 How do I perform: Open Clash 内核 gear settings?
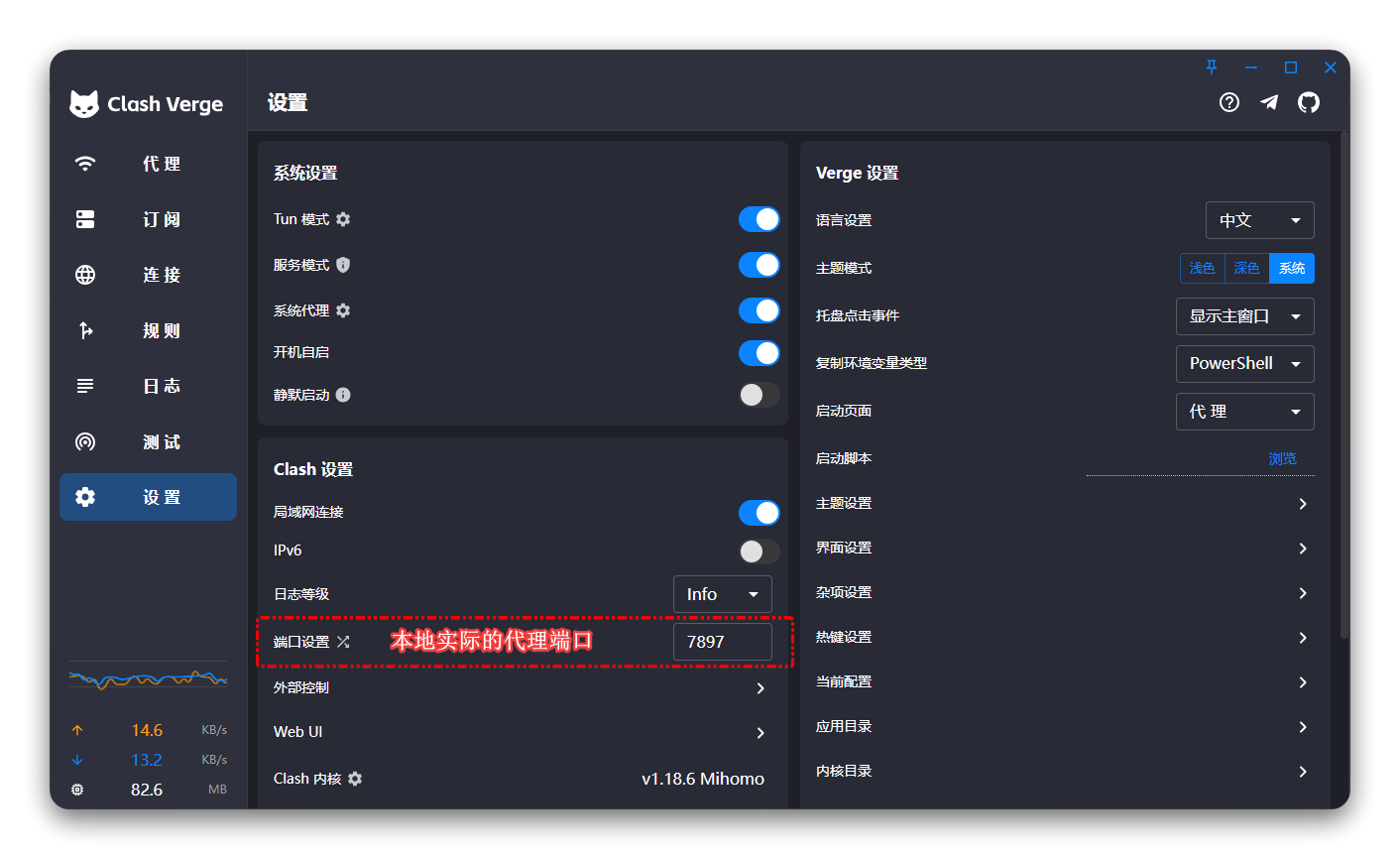355,779
